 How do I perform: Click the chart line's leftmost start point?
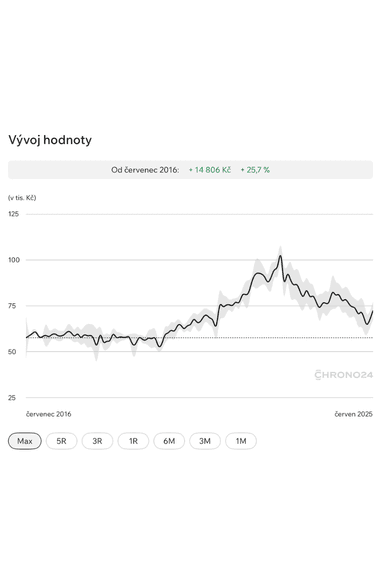26,337
